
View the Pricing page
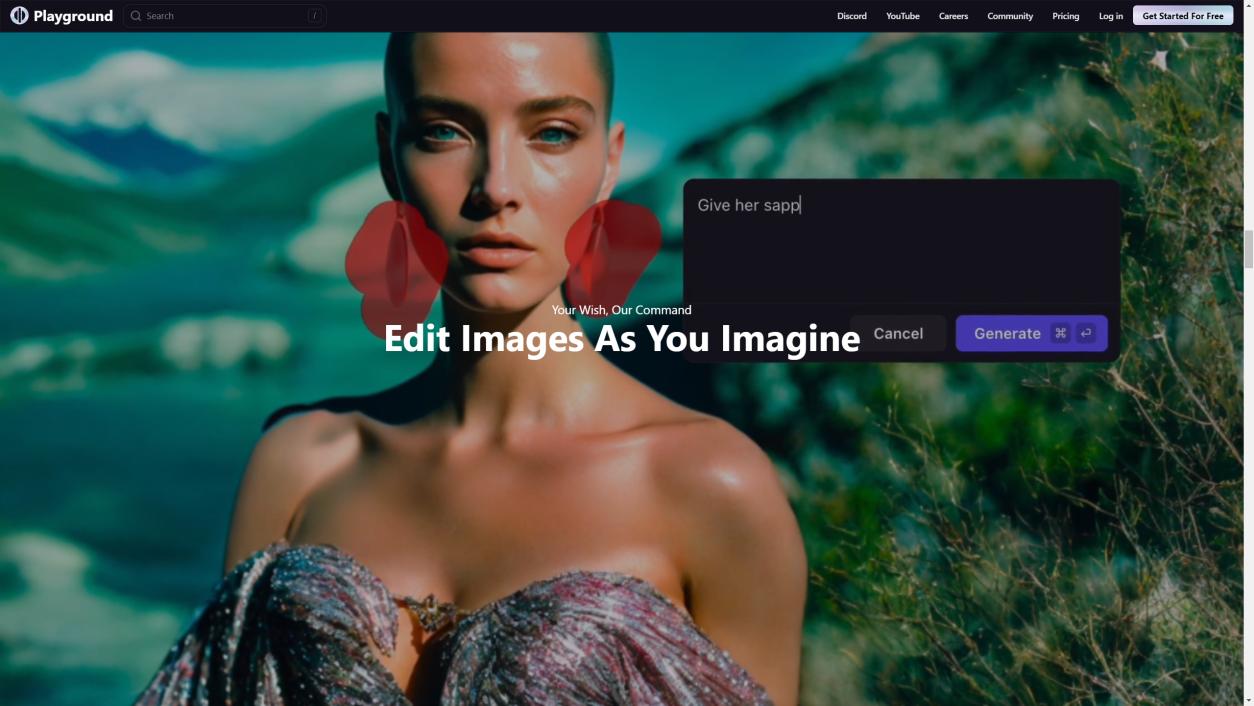point(1066,16)
